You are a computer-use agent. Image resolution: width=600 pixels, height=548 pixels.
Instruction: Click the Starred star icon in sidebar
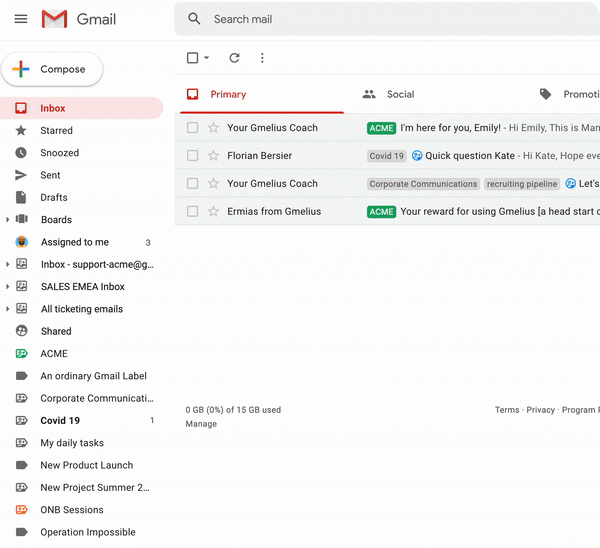pos(21,130)
